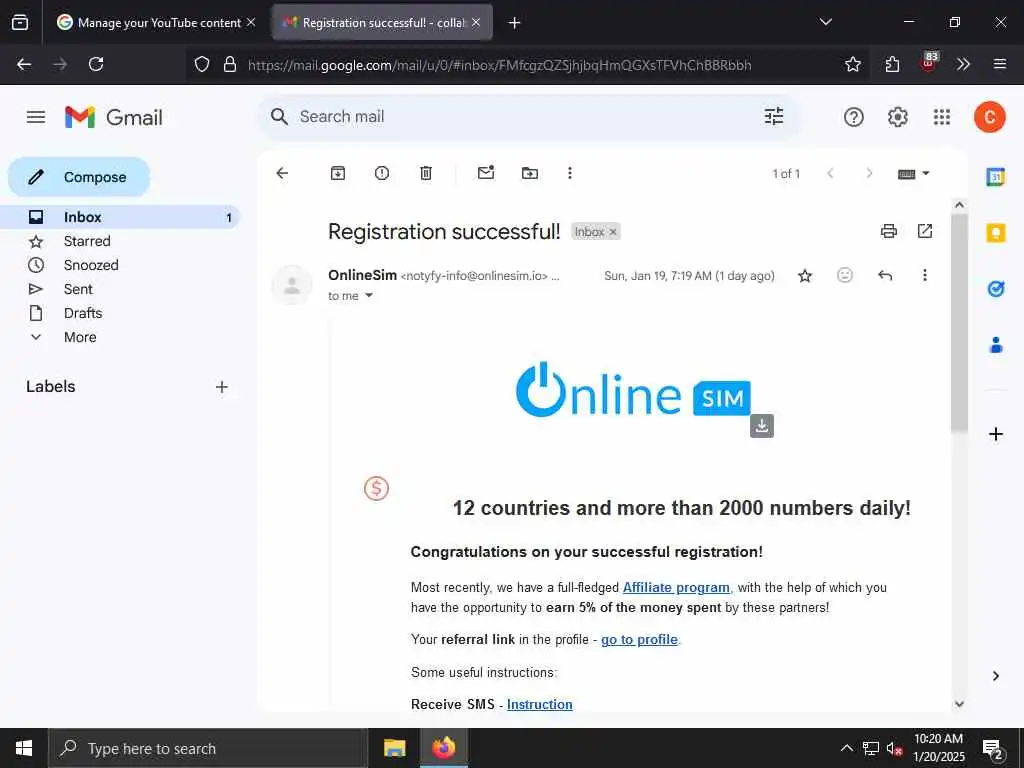The height and width of the screenshot is (768, 1024).
Task: Create a new label with plus
Action: [222, 387]
